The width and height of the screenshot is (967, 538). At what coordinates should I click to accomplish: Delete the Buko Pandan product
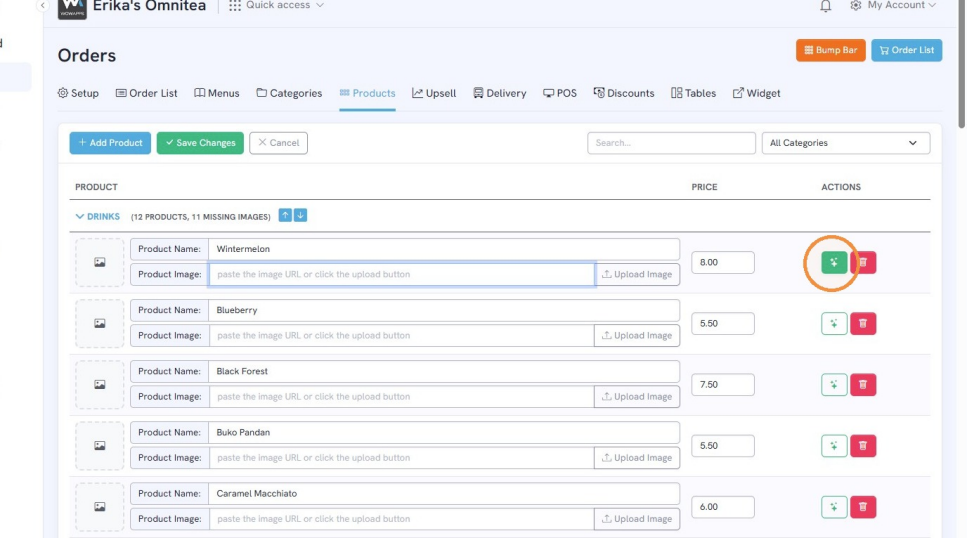(863, 445)
